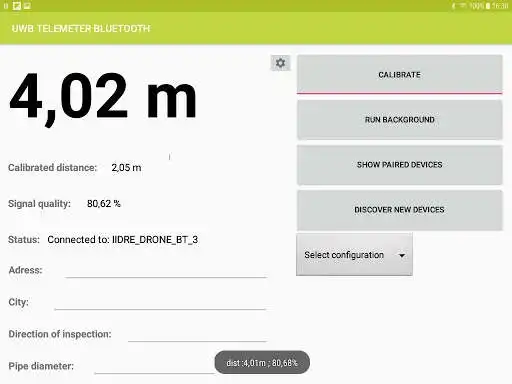Click the CALIBRATE button
This screenshot has height=384, width=512.
coord(399,74)
